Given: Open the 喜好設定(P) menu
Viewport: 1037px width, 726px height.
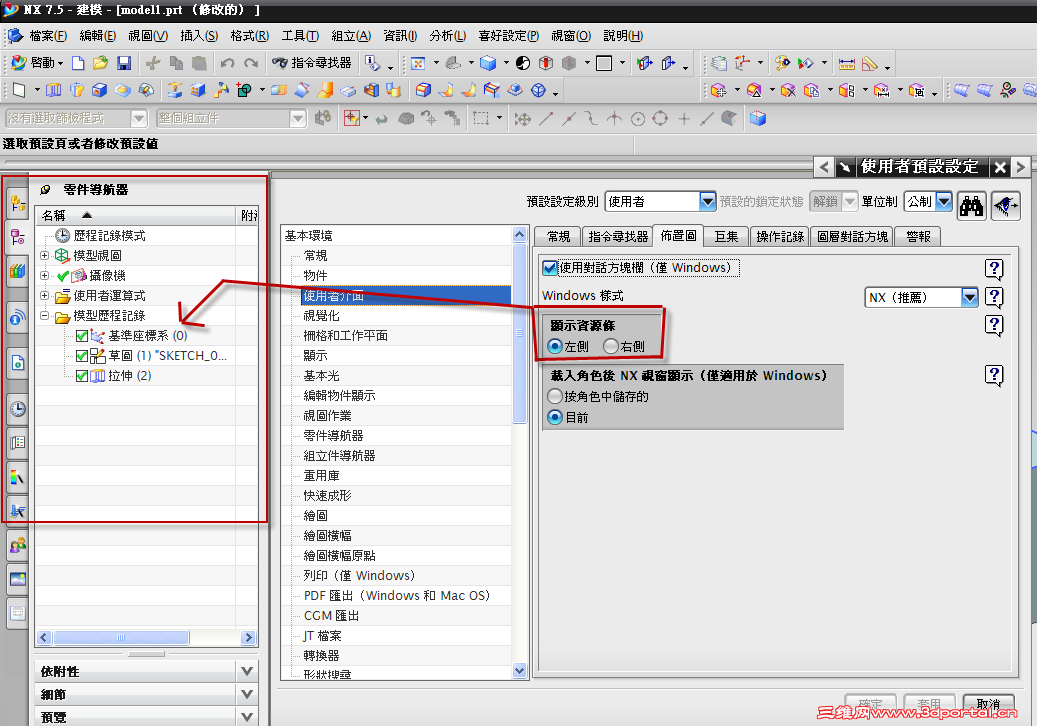Looking at the screenshot, I should (509, 36).
